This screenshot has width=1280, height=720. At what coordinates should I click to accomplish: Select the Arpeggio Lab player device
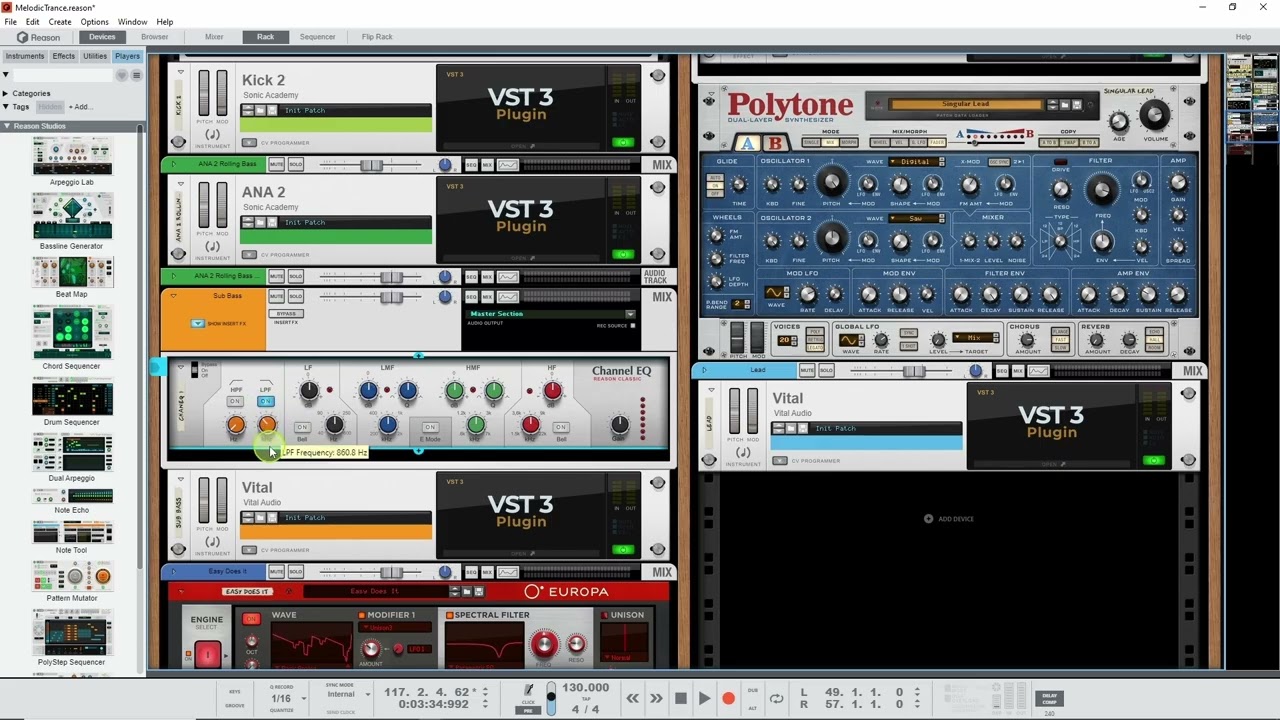click(x=72, y=160)
